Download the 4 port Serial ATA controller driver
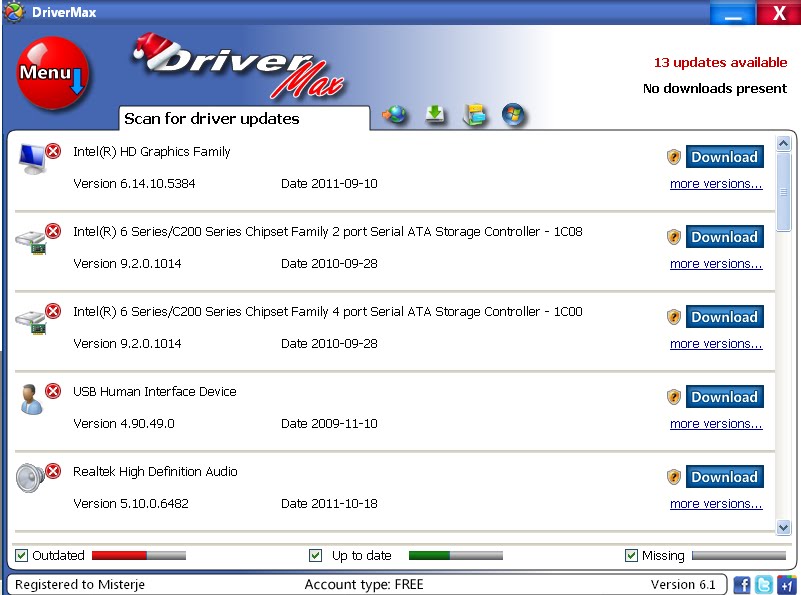 coord(724,317)
